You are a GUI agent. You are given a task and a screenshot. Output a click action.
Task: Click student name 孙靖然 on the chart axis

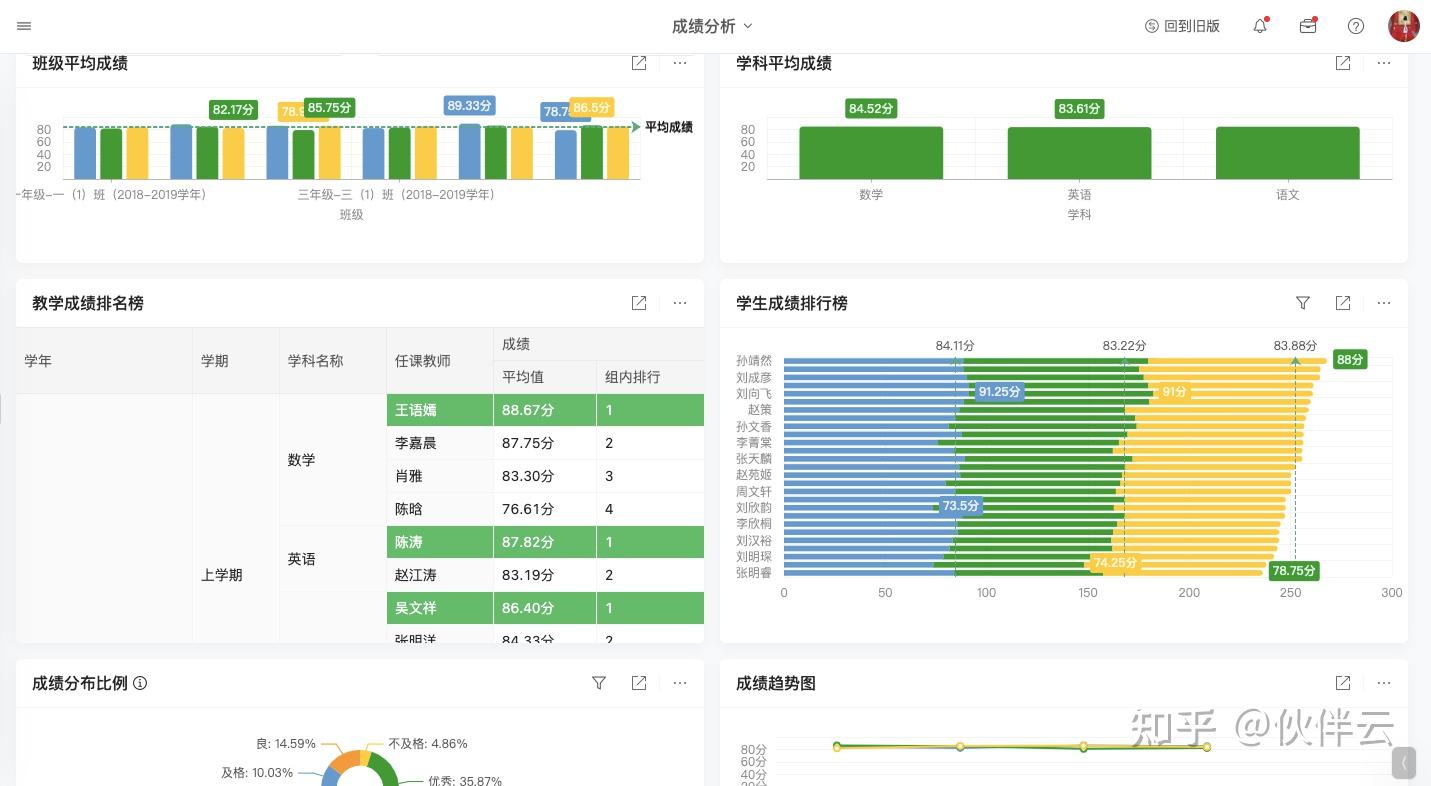pos(754,361)
